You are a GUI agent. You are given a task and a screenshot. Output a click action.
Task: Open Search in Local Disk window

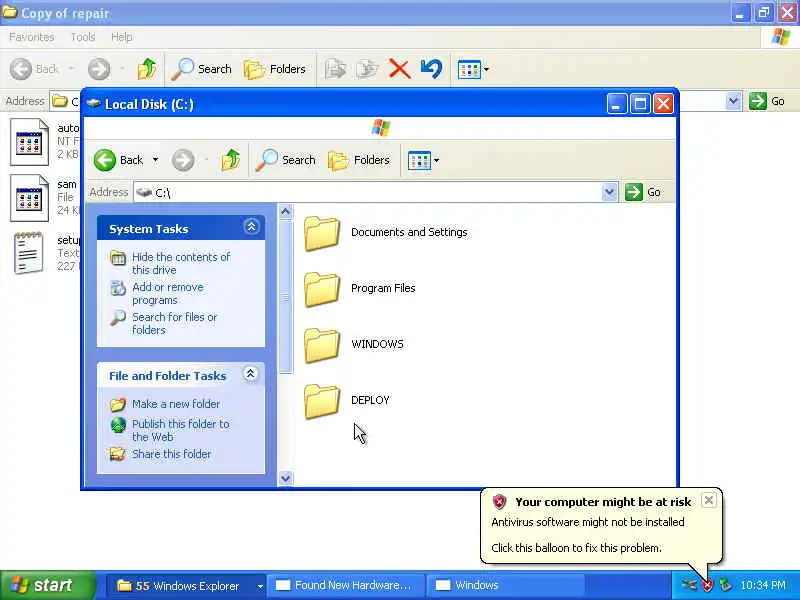(x=286, y=160)
